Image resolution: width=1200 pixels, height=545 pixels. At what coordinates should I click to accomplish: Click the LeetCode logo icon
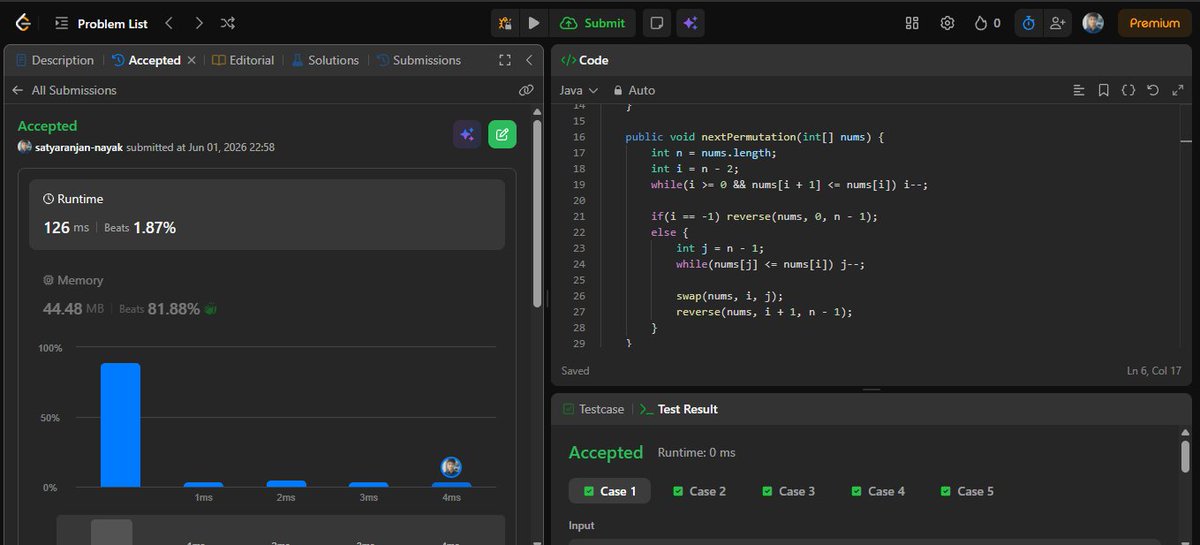[x=22, y=22]
